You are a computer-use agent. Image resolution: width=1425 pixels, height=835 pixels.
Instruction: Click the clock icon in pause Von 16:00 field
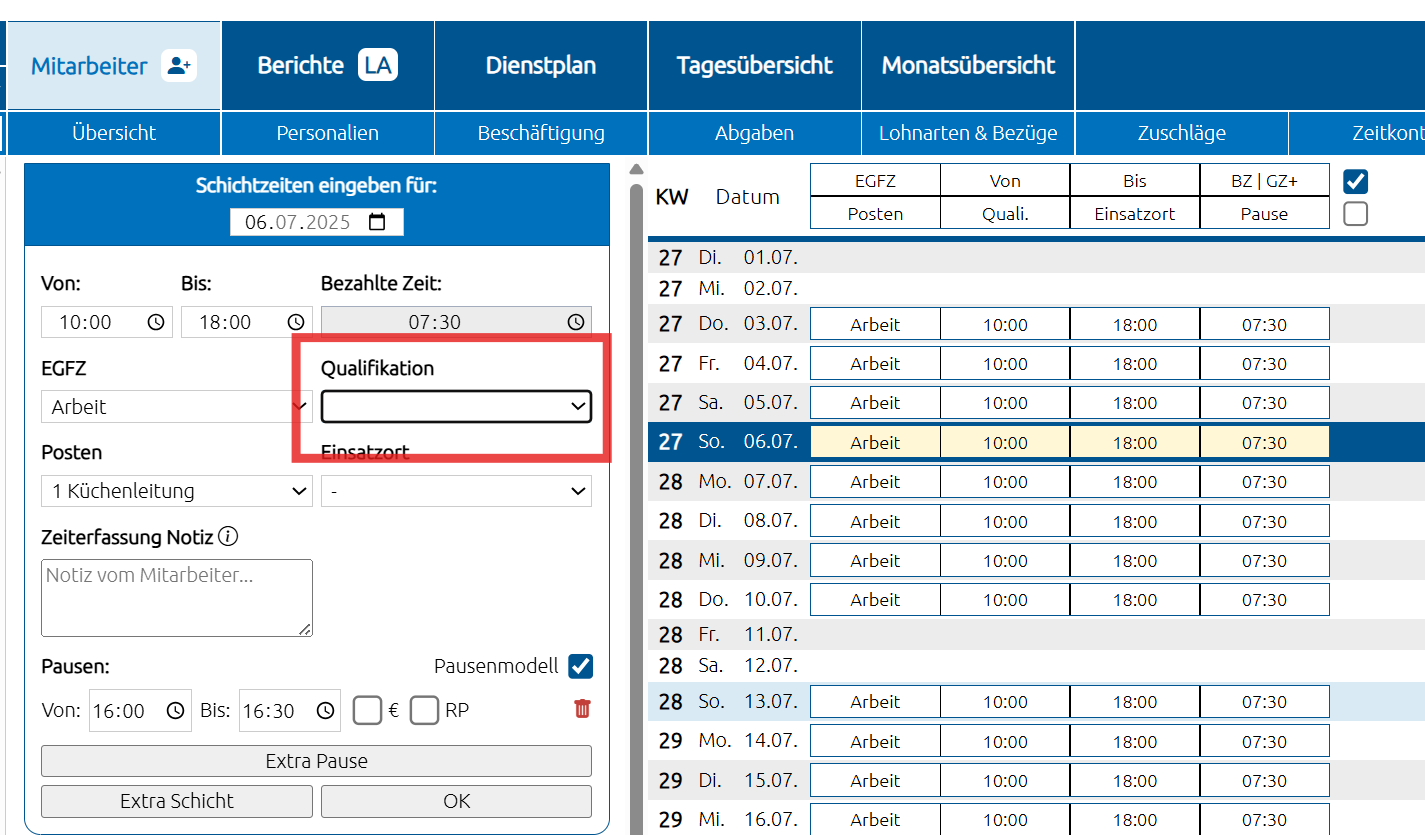click(175, 711)
